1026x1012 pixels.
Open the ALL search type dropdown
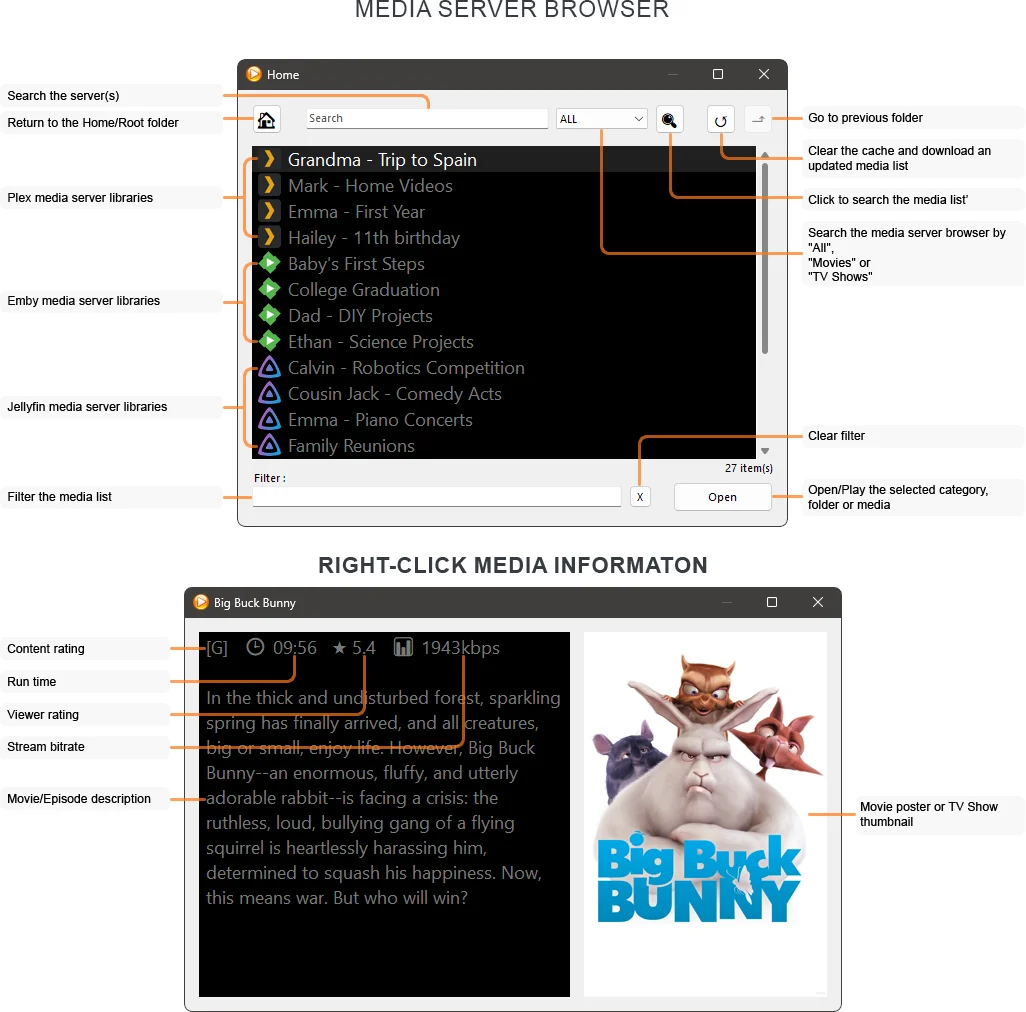click(601, 118)
